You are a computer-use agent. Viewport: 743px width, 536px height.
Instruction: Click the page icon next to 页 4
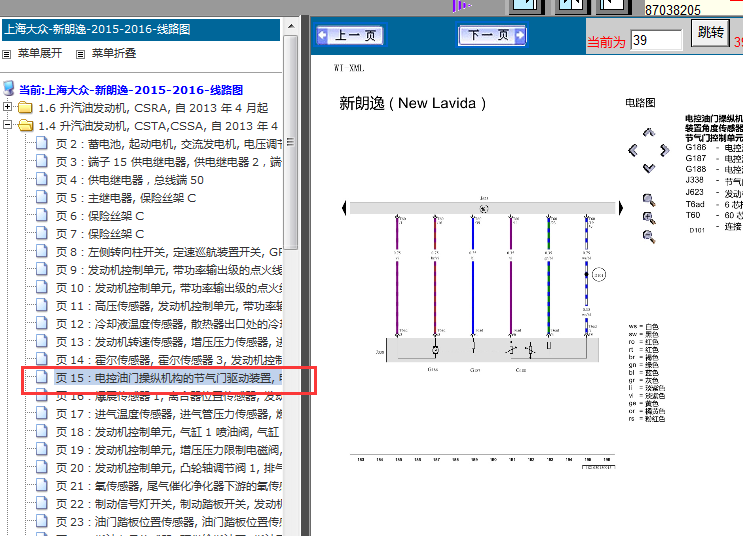point(42,179)
